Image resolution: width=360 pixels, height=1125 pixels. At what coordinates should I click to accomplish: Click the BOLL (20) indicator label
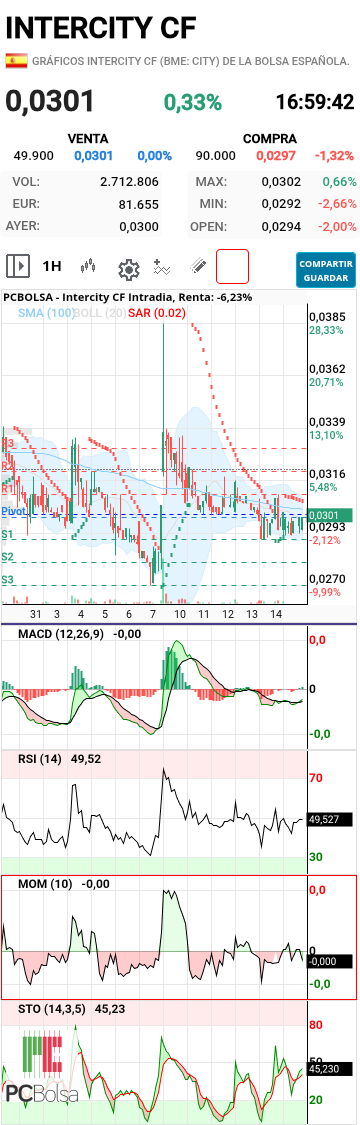point(100,313)
